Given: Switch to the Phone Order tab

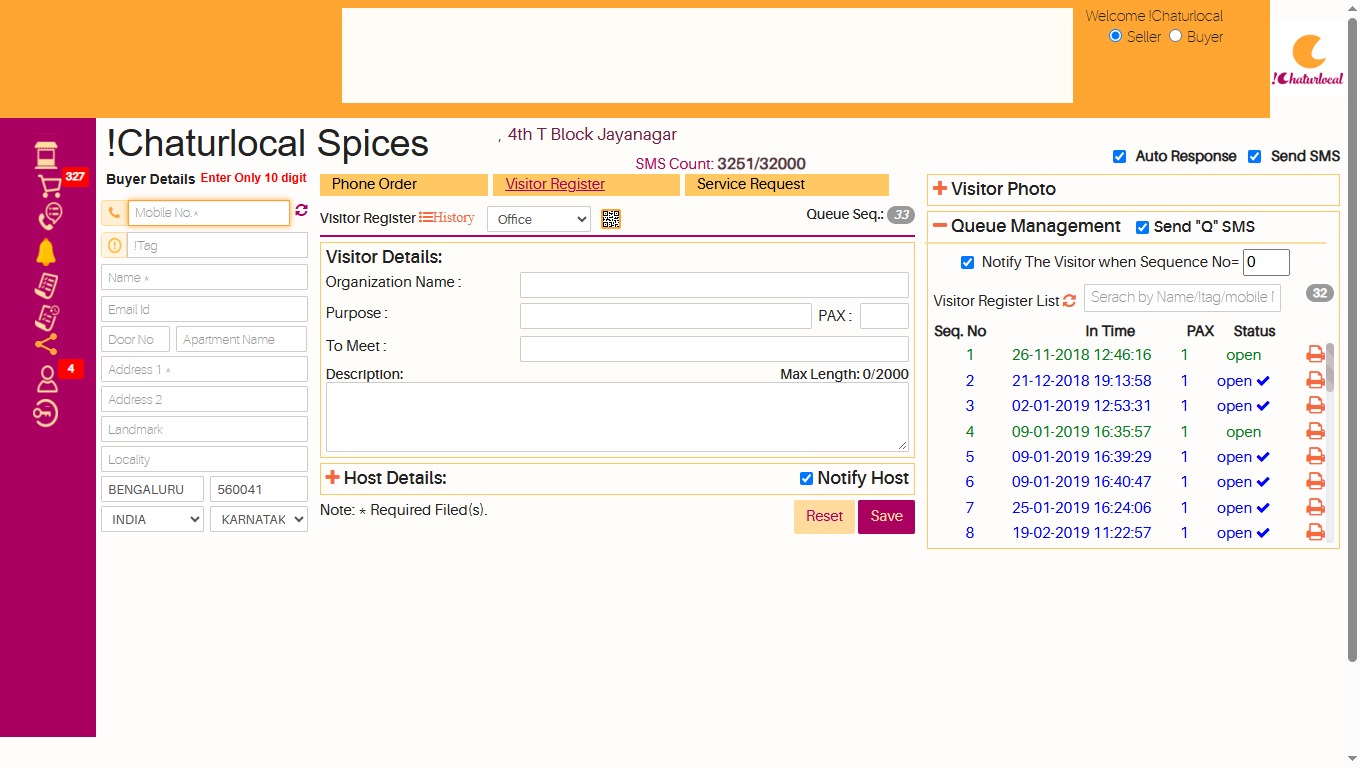Looking at the screenshot, I should pos(404,184).
